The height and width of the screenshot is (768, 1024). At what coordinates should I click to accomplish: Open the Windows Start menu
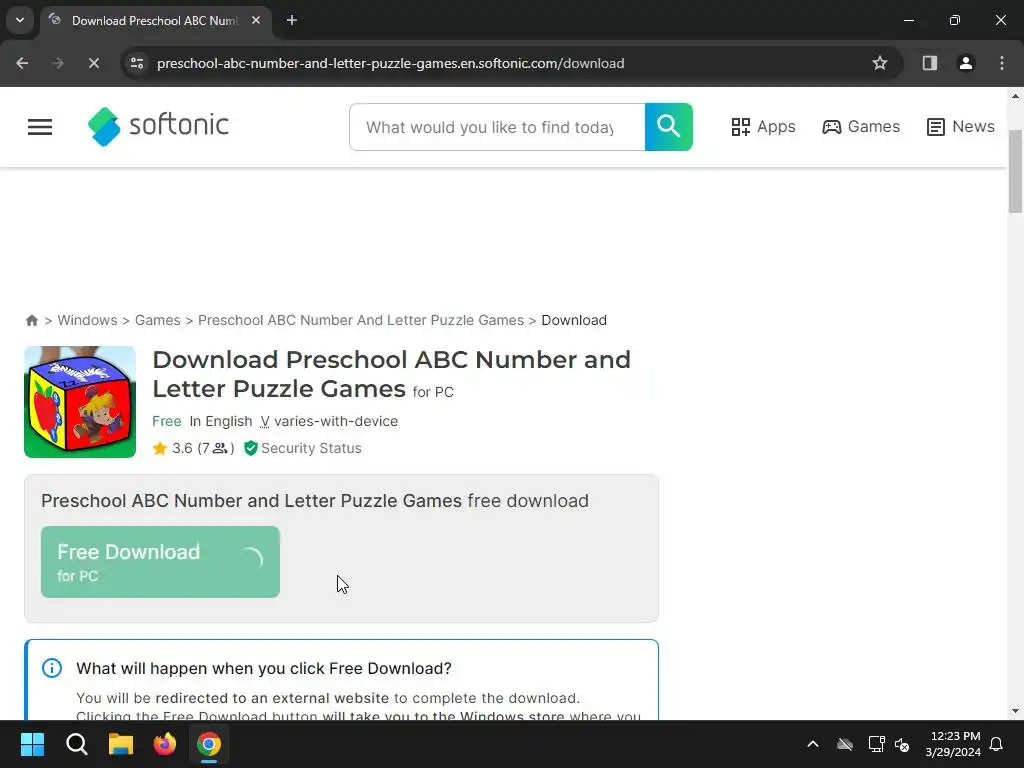32,744
